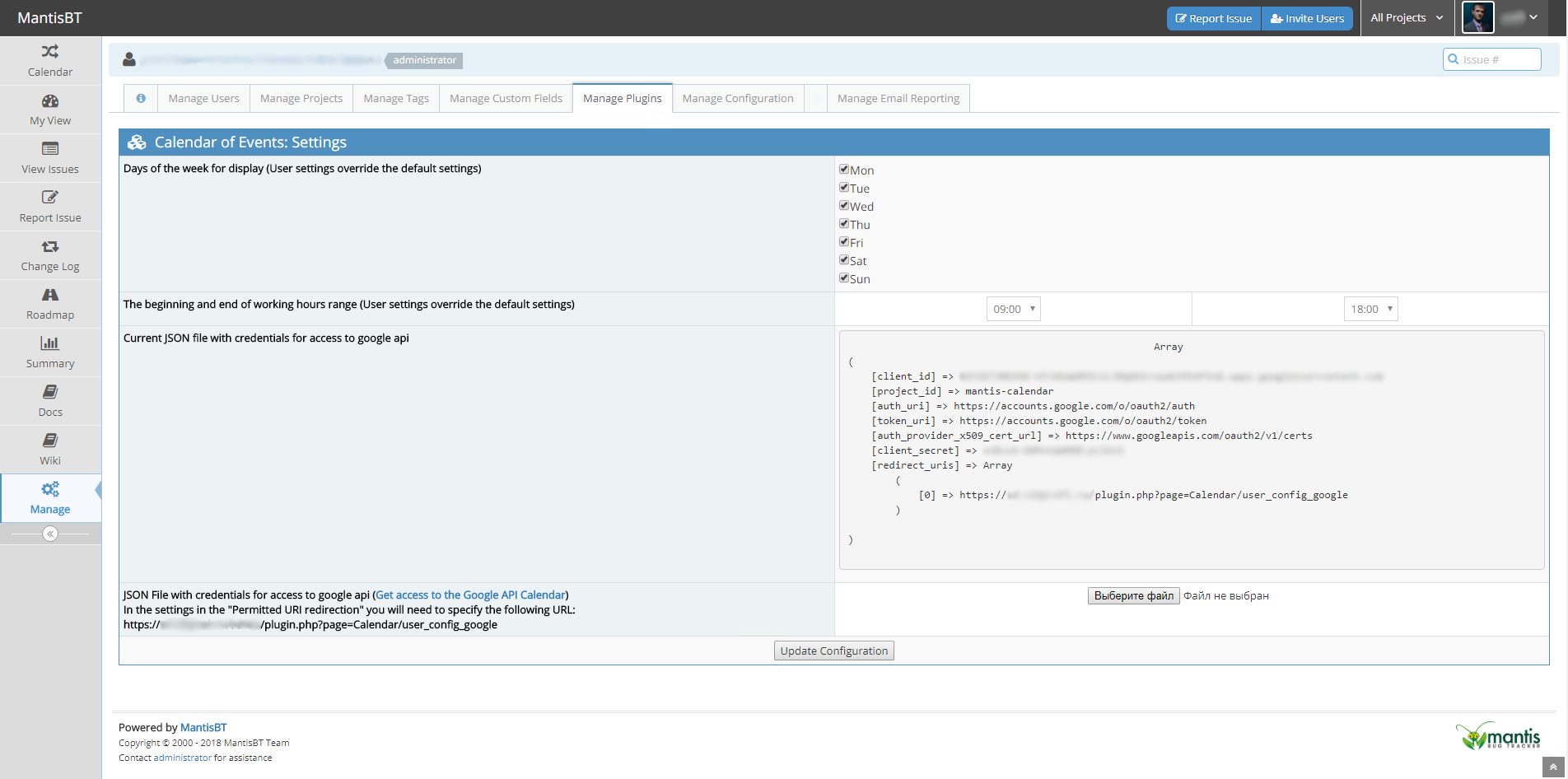This screenshot has width=1568, height=779.
Task: Switch to the Manage Custom Fields tab
Action: [506, 98]
